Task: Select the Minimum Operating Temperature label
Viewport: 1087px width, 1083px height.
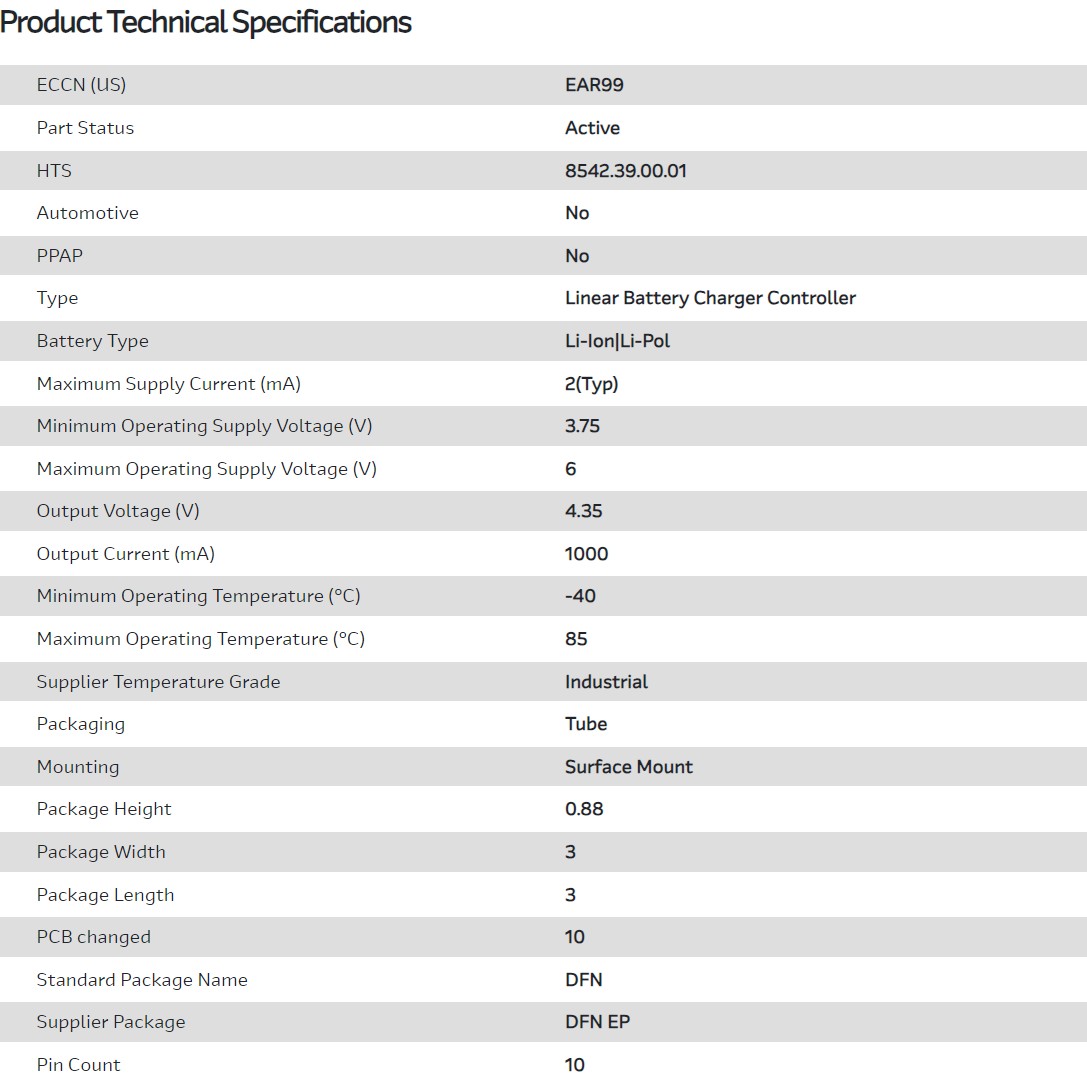Action: [x=198, y=596]
